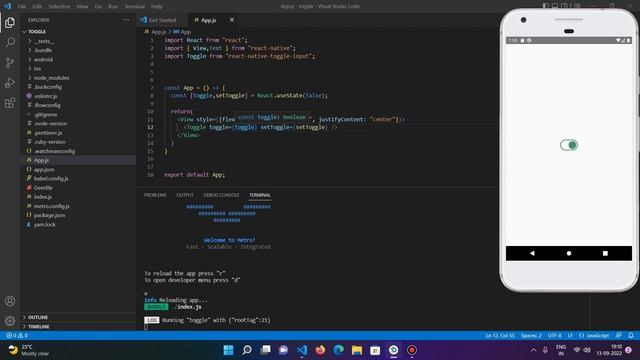
Task: Launch Microsoft Edge from taskbar
Action: pyautogui.click(x=339, y=350)
